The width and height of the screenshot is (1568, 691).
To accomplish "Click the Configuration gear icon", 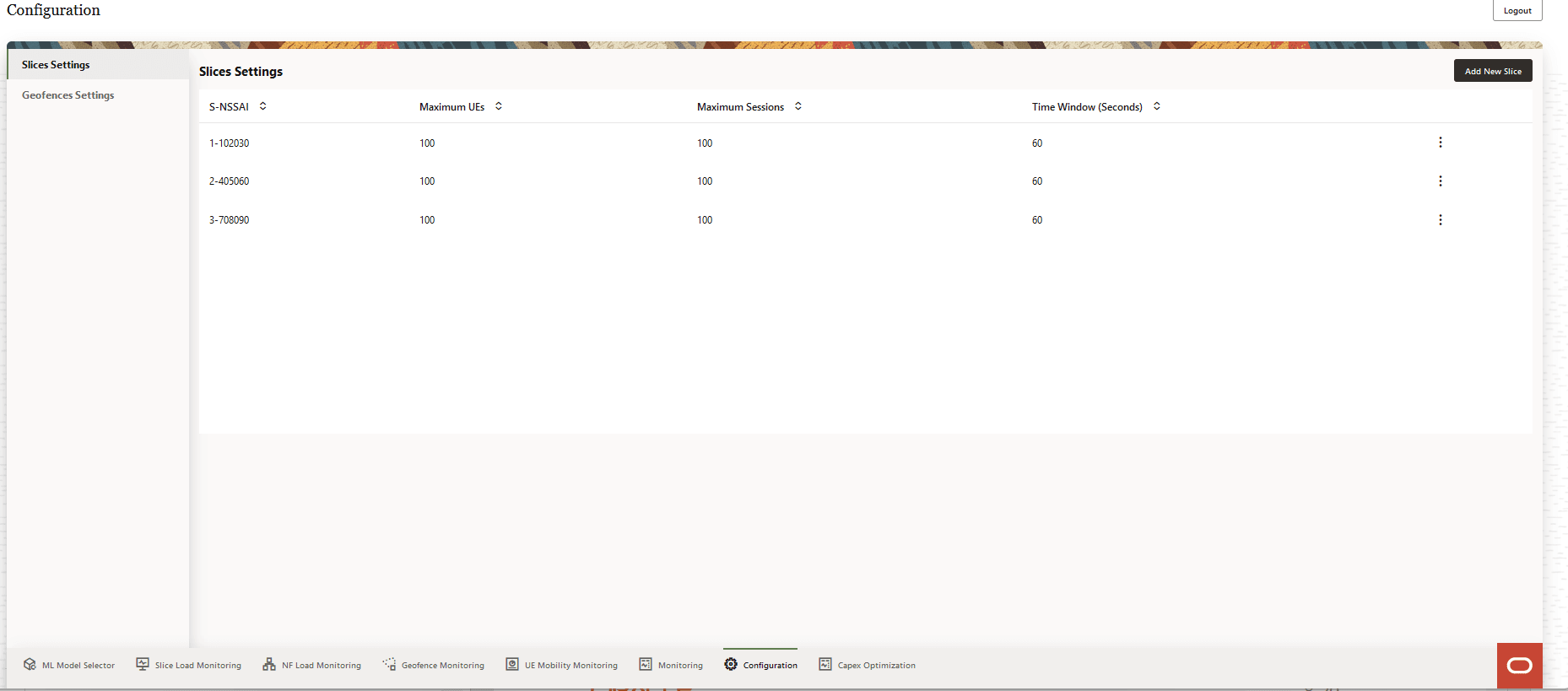I will click(731, 664).
